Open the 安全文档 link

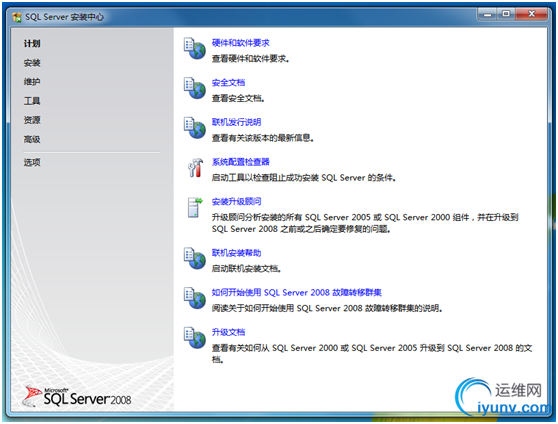pyautogui.click(x=228, y=83)
